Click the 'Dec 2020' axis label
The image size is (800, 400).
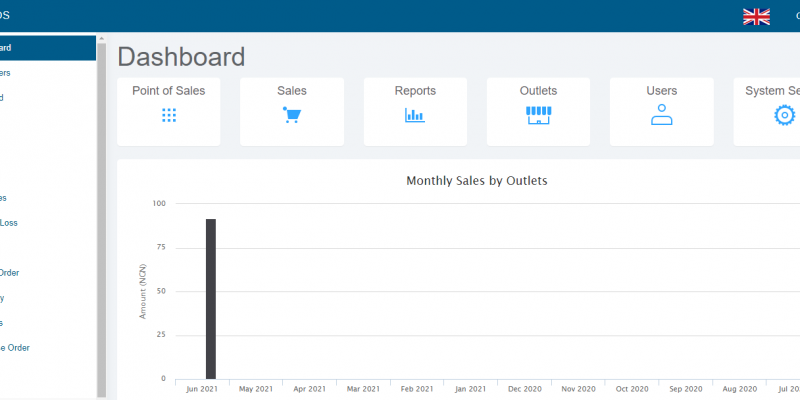coord(525,388)
